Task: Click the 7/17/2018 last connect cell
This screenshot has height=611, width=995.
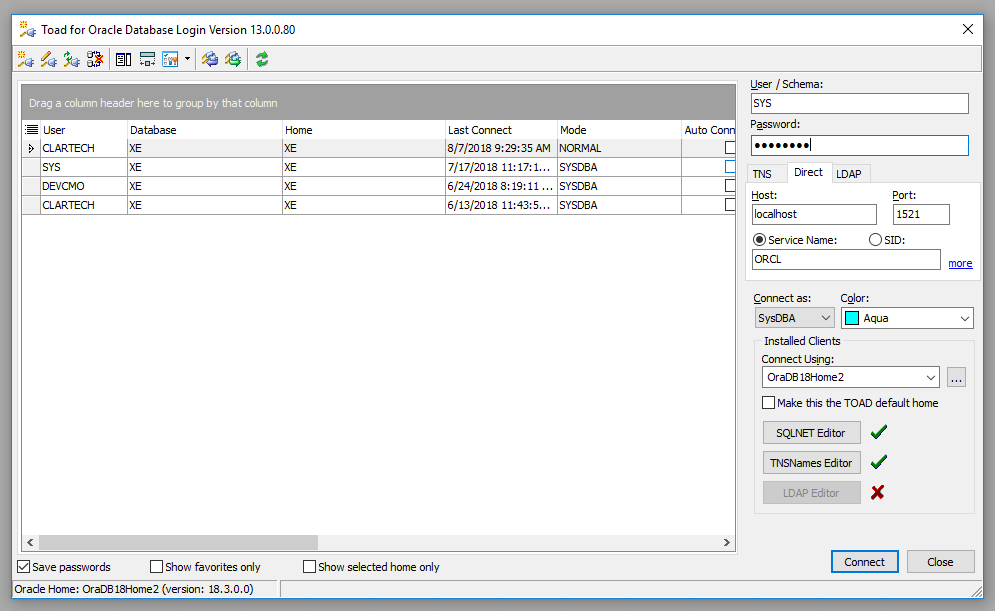Action: coord(501,167)
